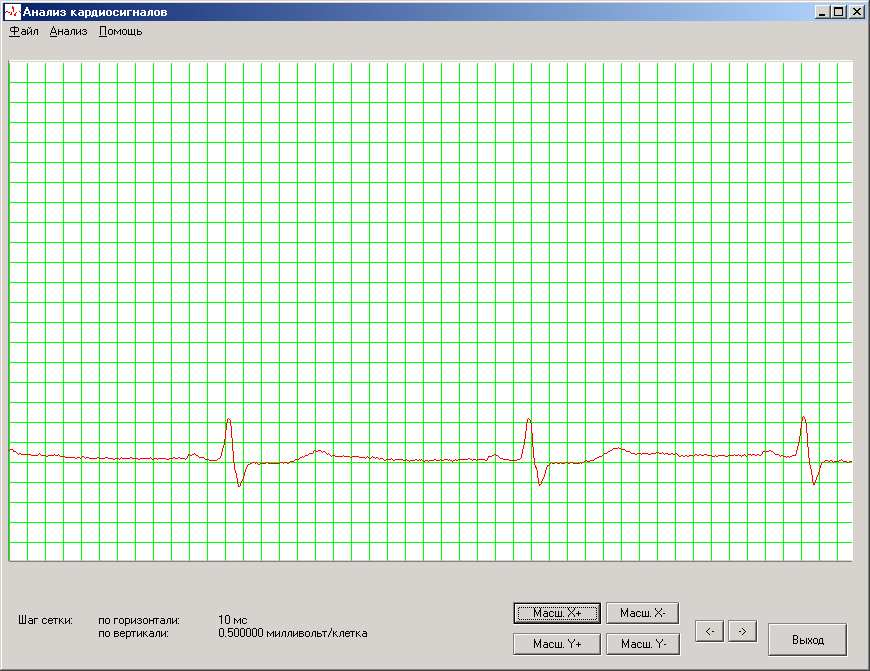Shift the signal left with the <- button
This screenshot has width=870, height=671.
710,632
